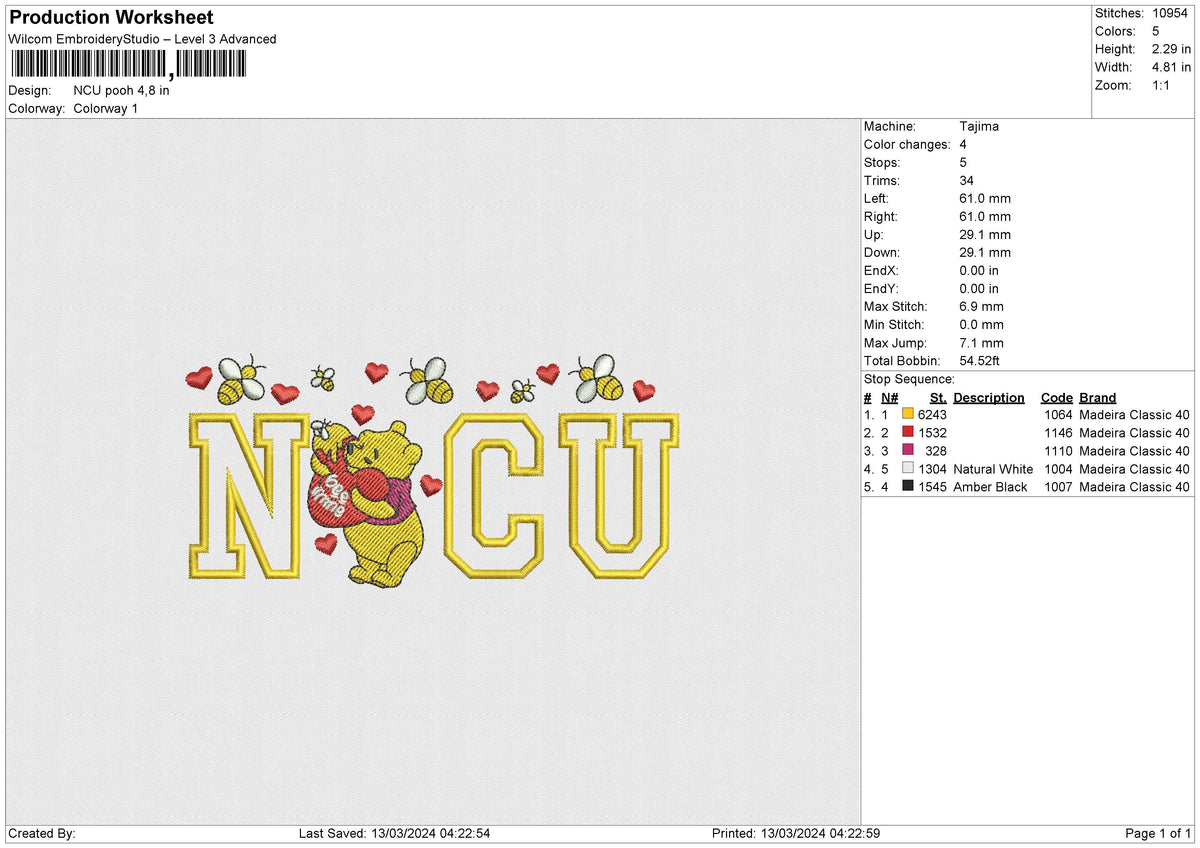Screen dimensions: 1200x848
Task: Click the design name 'NCU pooh 4,8 in'
Action: pos(121,90)
